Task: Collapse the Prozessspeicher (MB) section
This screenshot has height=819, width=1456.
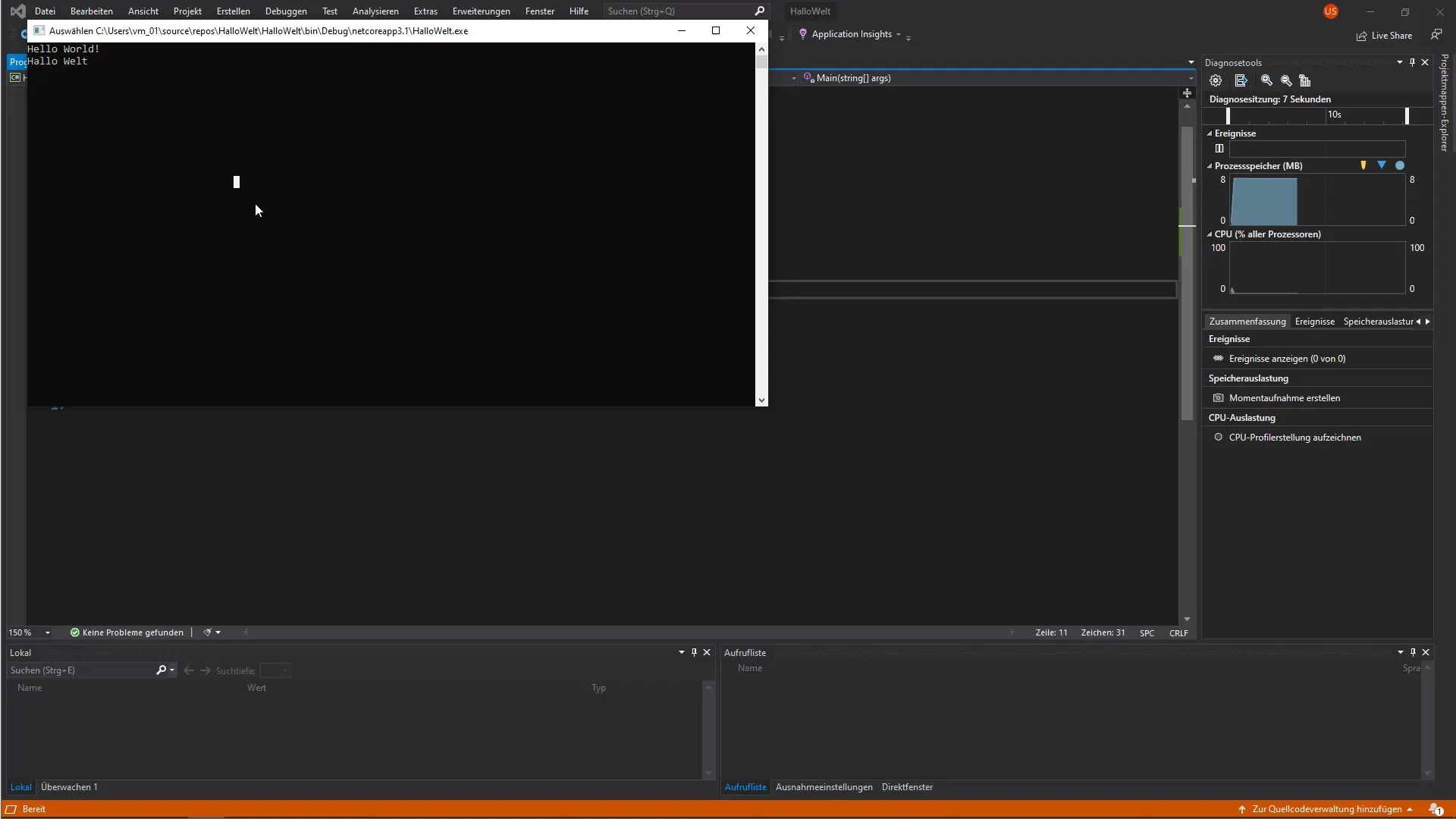Action: tap(1210, 166)
